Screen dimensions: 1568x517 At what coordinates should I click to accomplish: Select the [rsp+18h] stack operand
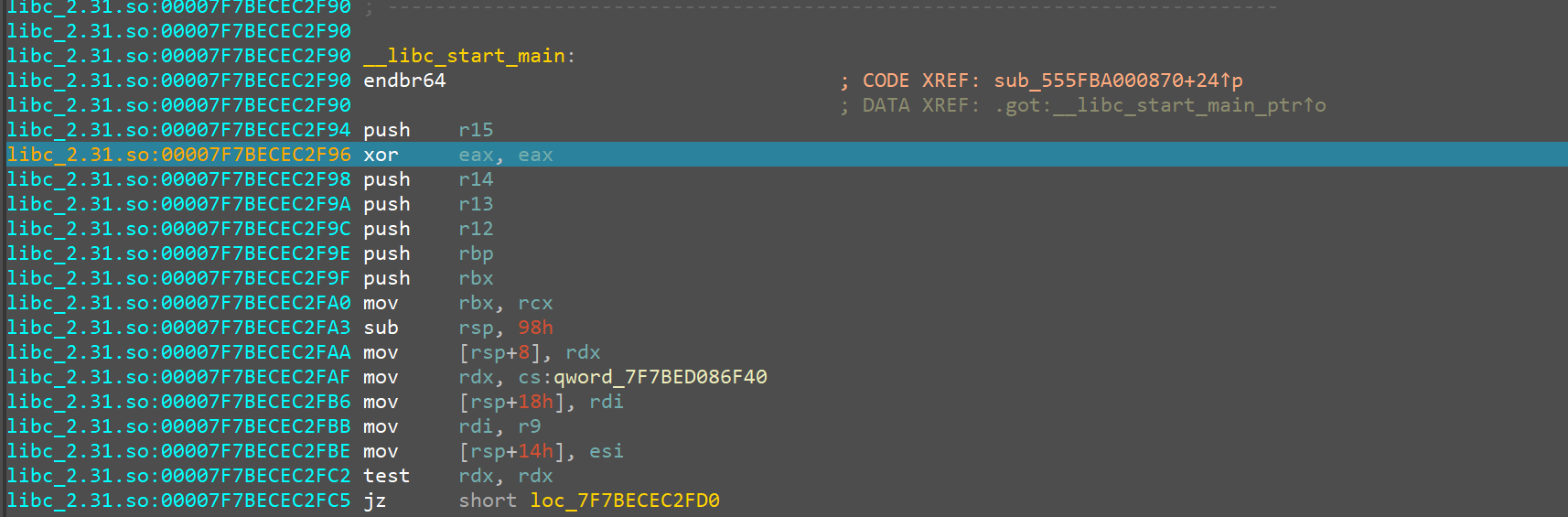pos(511,402)
